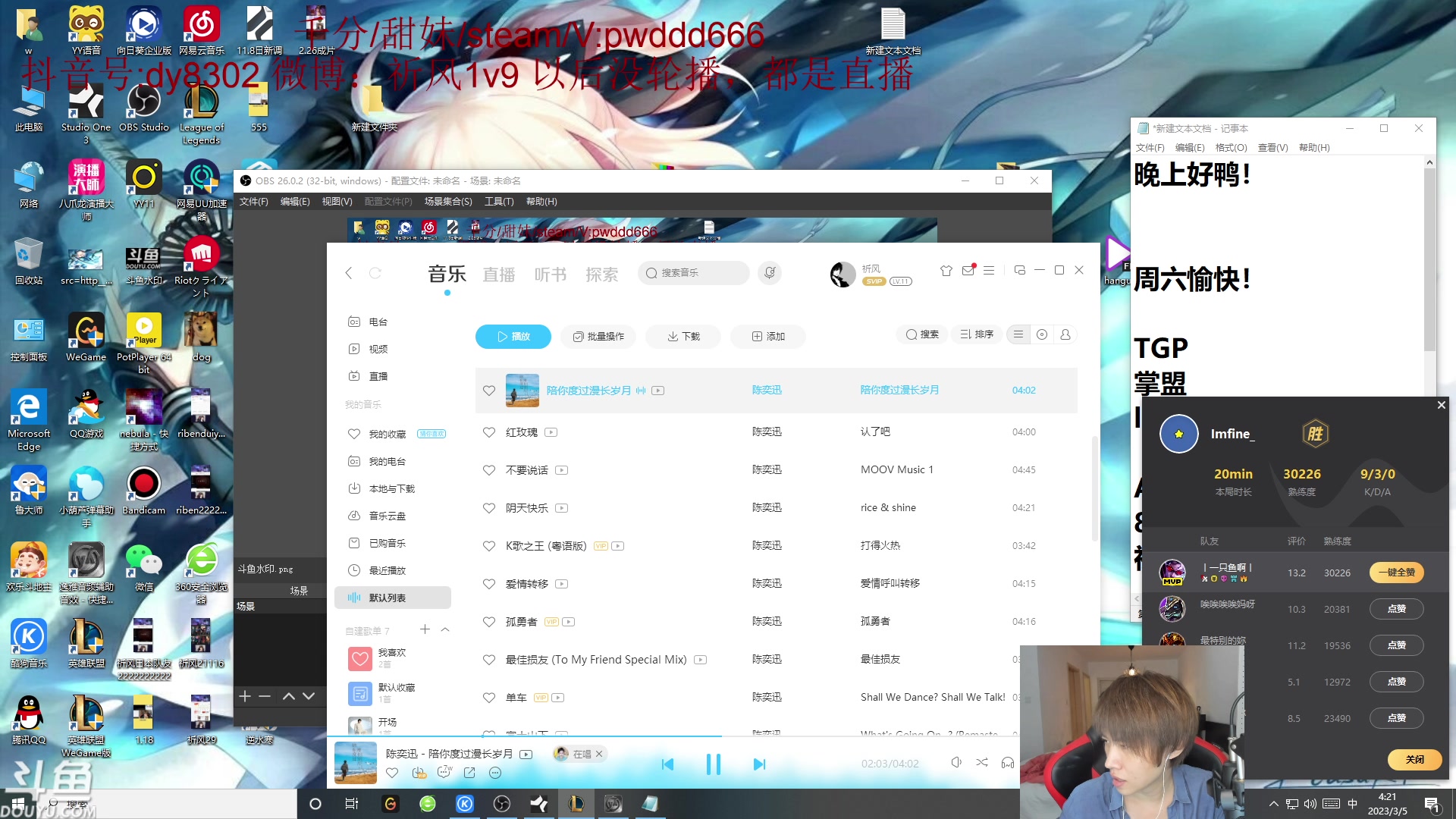Screen dimensions: 1456x819
Task: Like the song 阴天快乐
Action: (489, 508)
